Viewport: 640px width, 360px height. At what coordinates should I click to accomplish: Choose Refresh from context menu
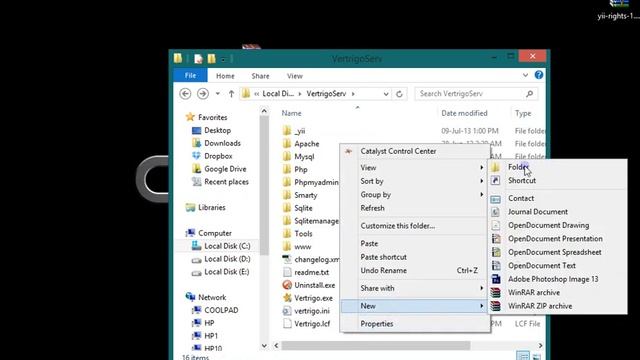(415, 208)
